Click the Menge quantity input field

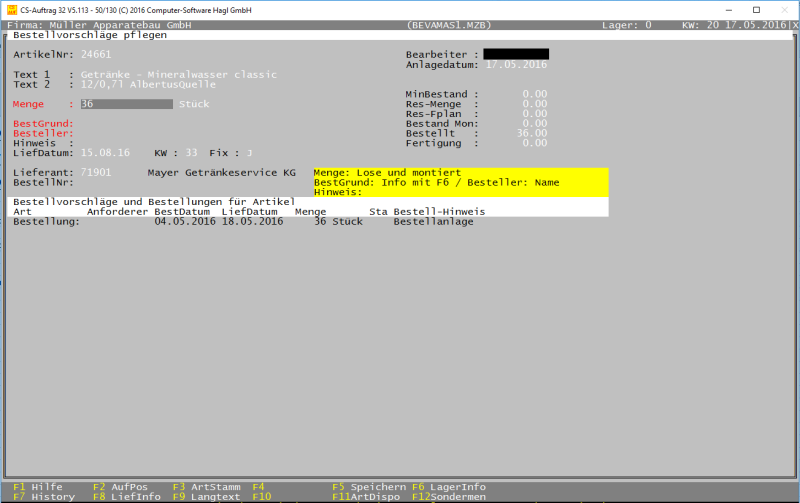(126, 104)
